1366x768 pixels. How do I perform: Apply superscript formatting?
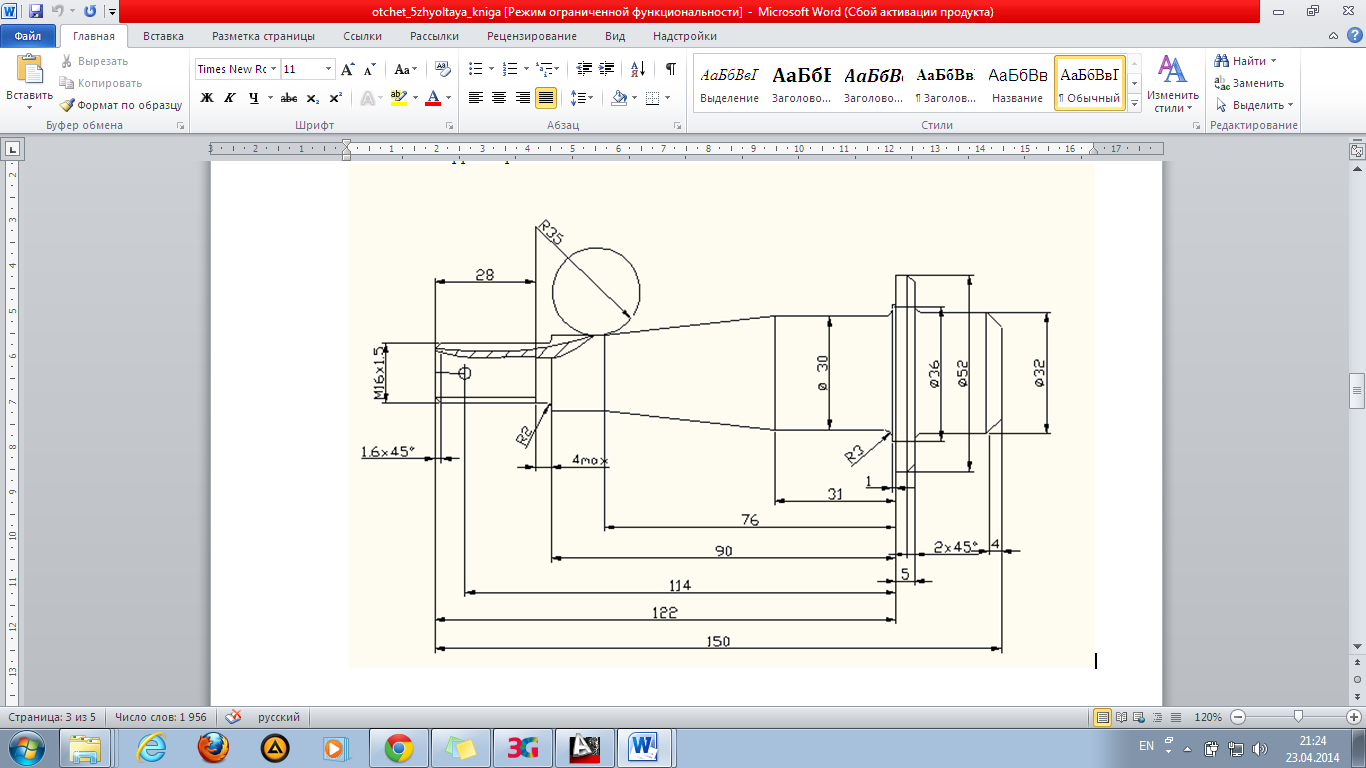pyautogui.click(x=335, y=98)
